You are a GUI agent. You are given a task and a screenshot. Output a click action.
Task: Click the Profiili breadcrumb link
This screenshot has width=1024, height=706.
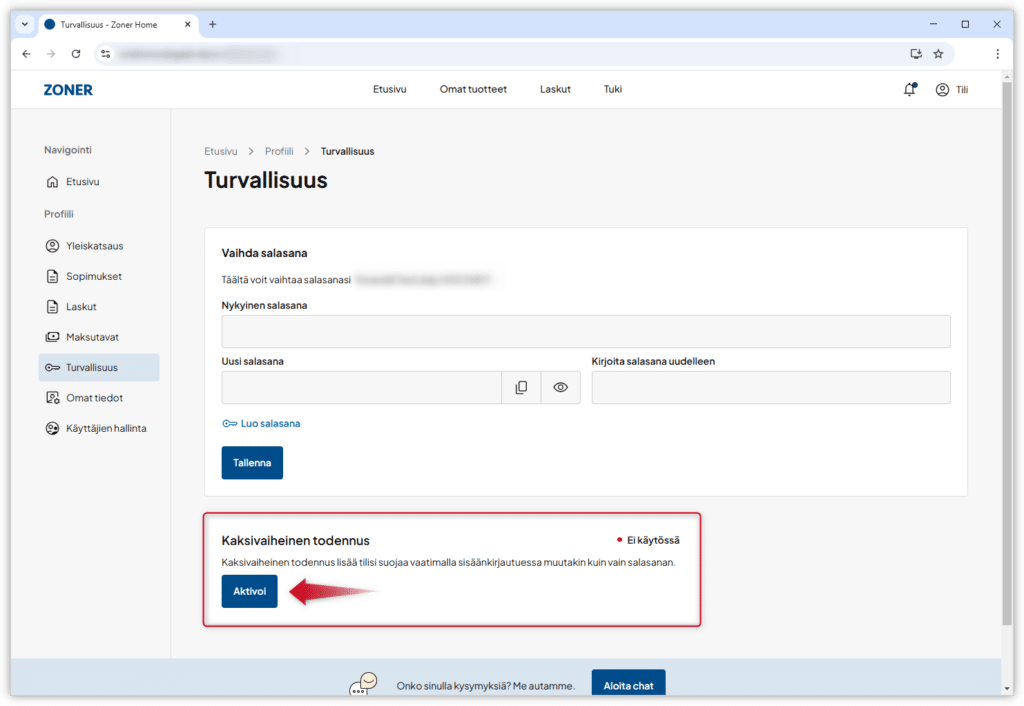click(279, 151)
